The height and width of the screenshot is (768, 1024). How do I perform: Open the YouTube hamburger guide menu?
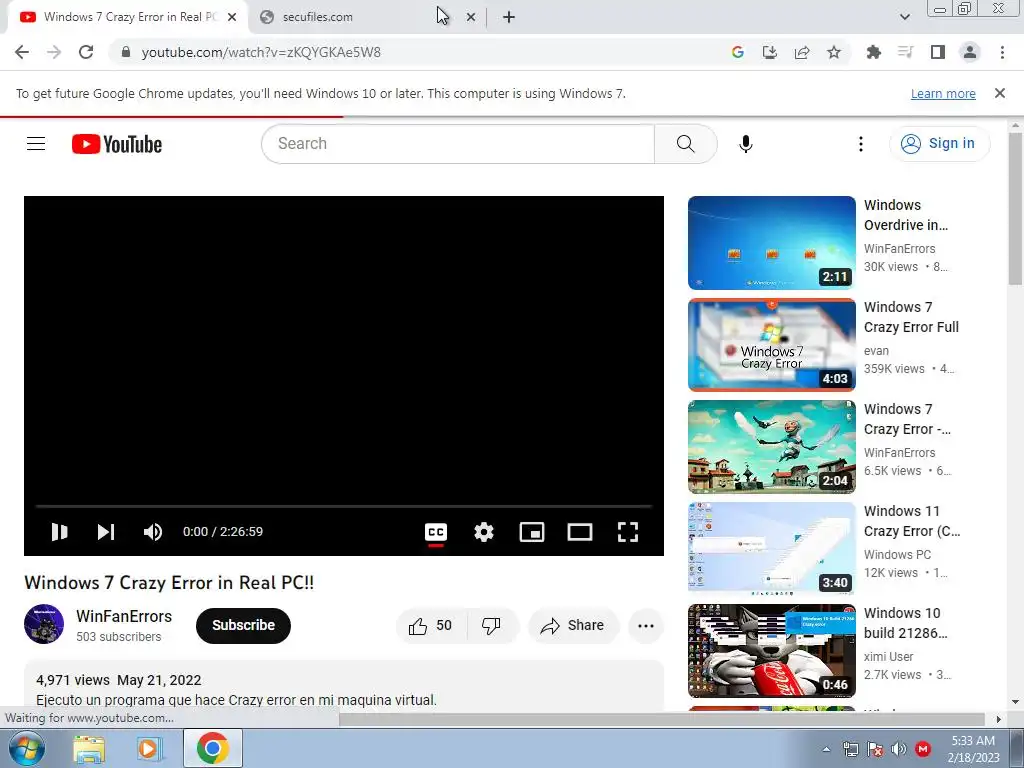[x=36, y=144]
